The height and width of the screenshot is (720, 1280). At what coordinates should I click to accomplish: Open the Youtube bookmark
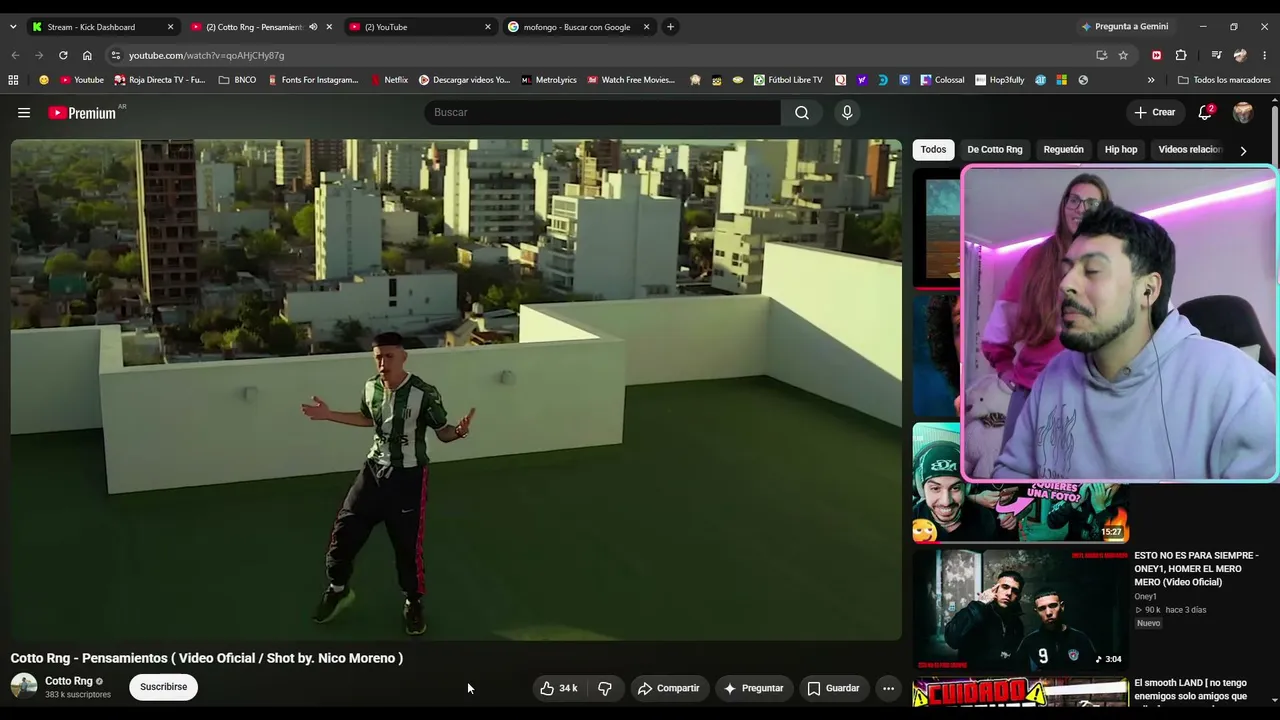(82, 80)
